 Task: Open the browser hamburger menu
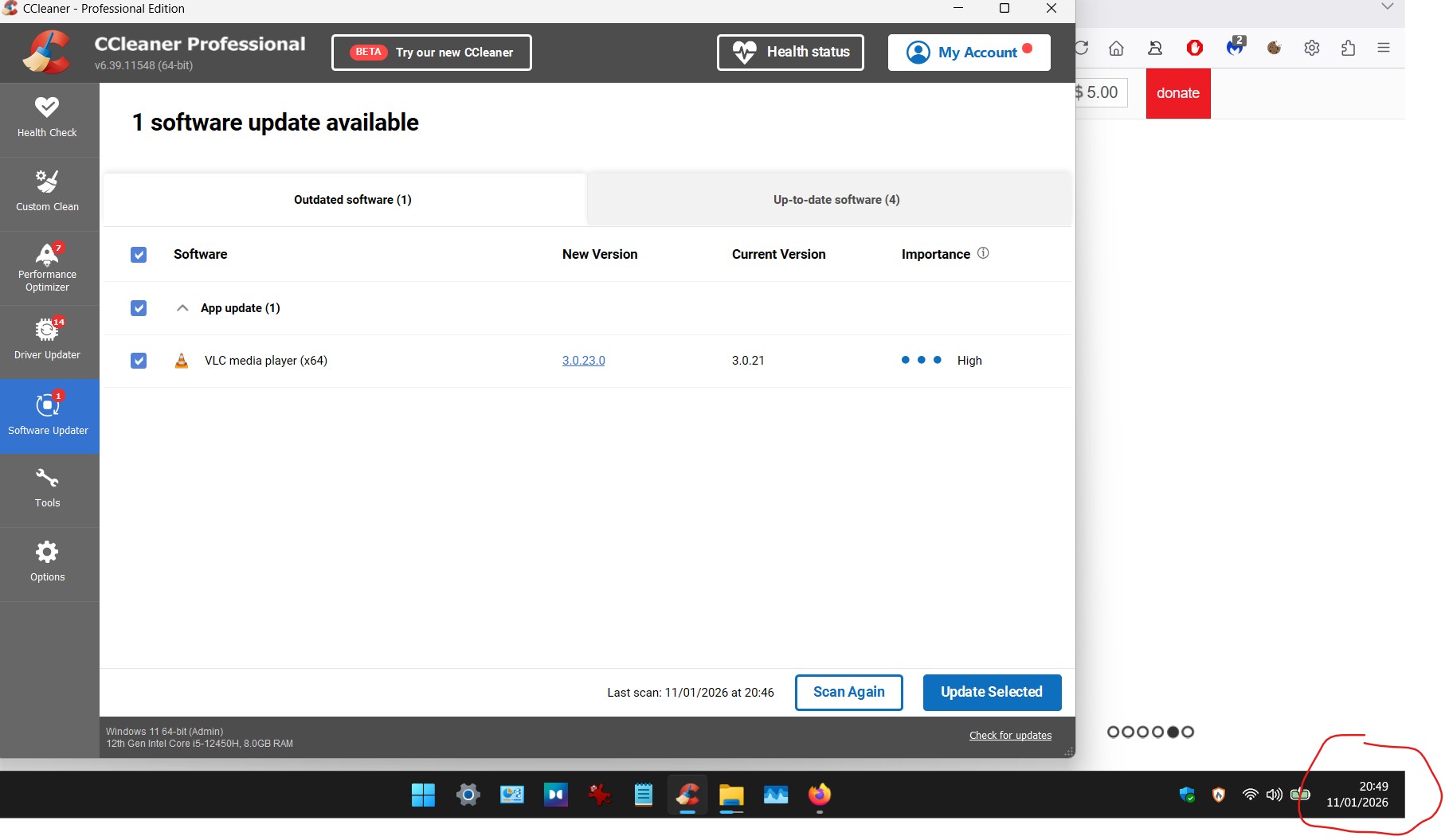pos(1383,48)
